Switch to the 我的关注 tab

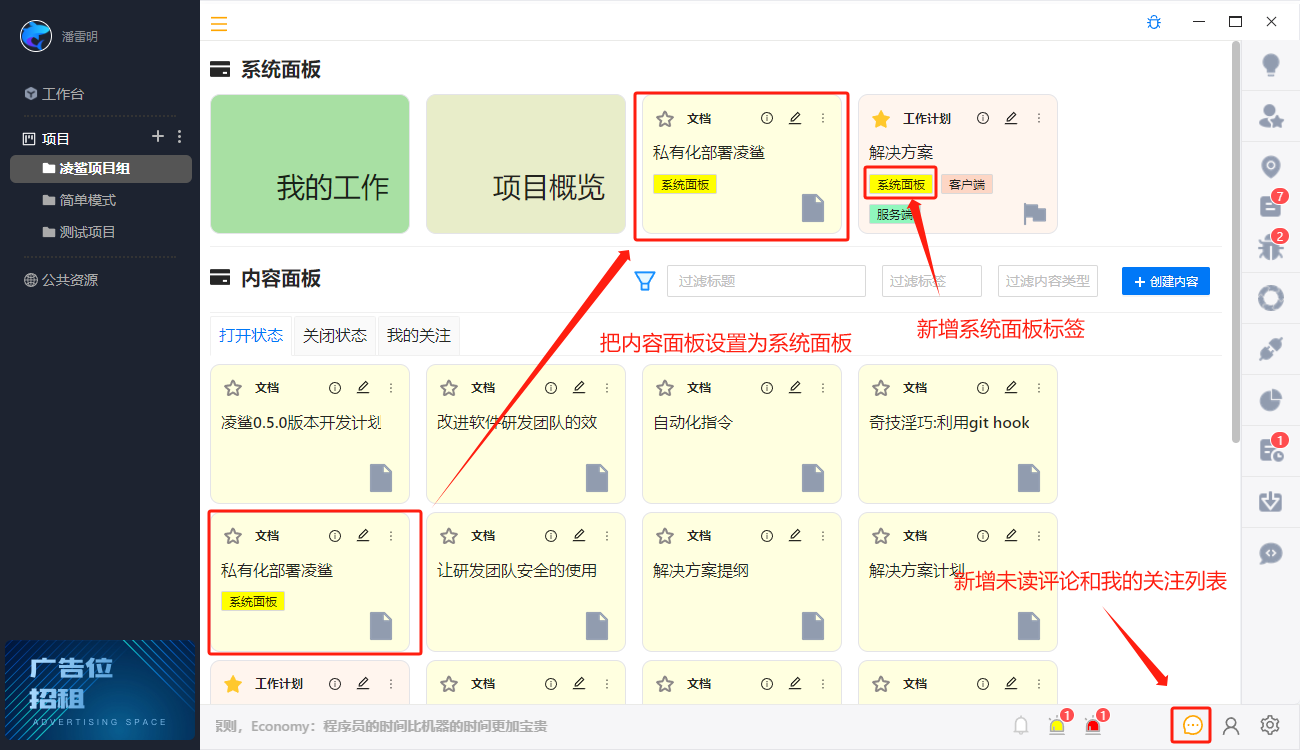(x=419, y=336)
